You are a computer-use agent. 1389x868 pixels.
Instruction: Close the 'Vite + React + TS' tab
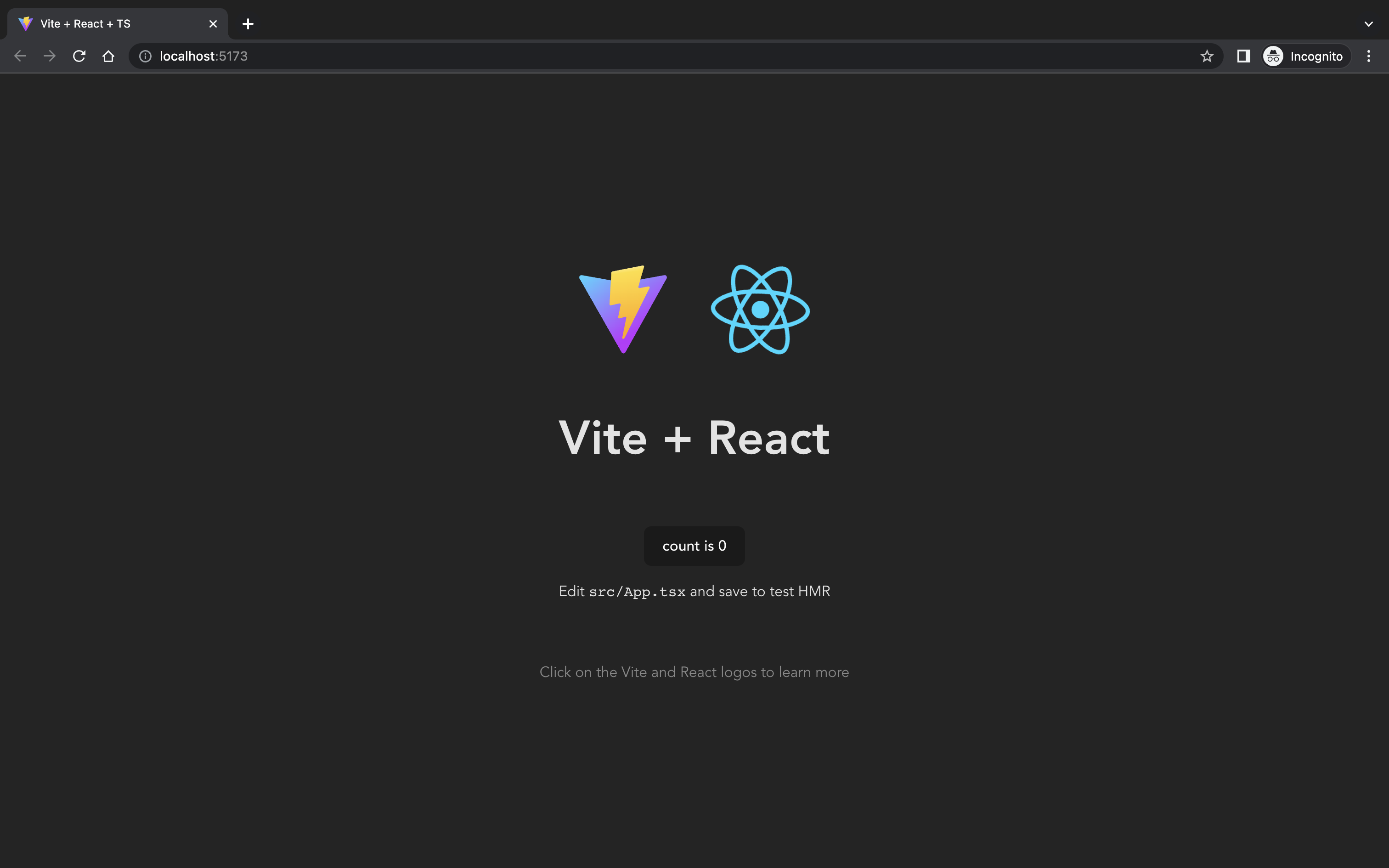[x=213, y=24]
